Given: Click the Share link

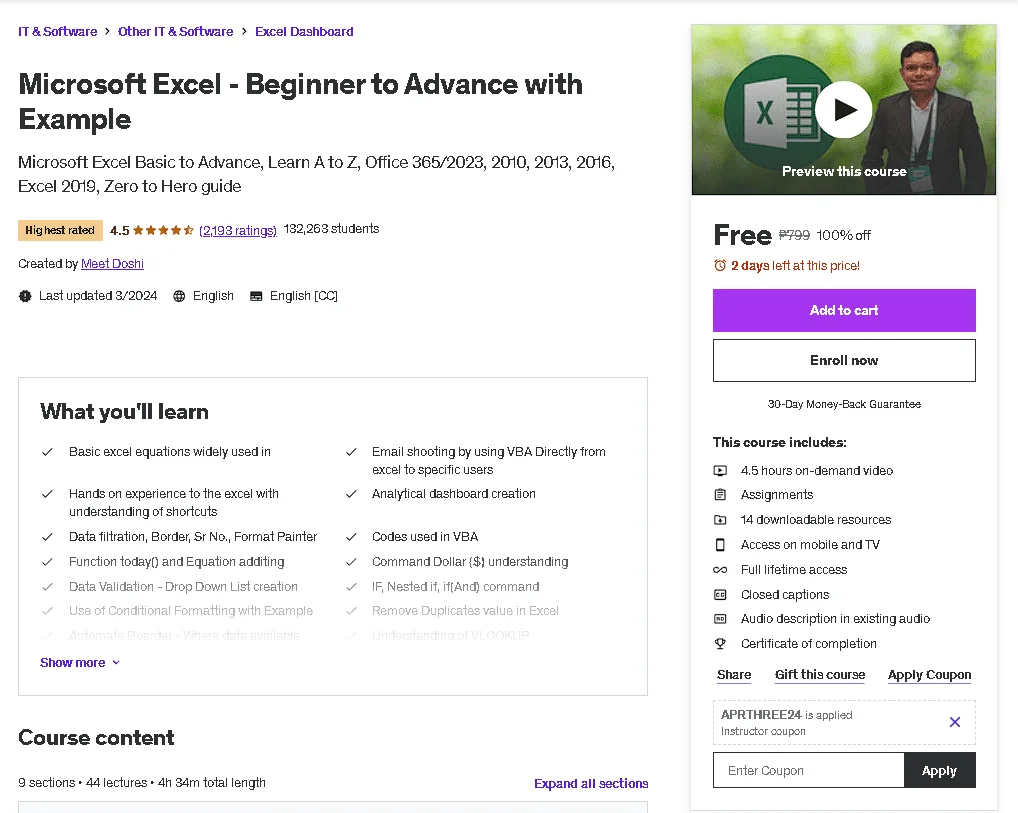Looking at the screenshot, I should 734,675.
